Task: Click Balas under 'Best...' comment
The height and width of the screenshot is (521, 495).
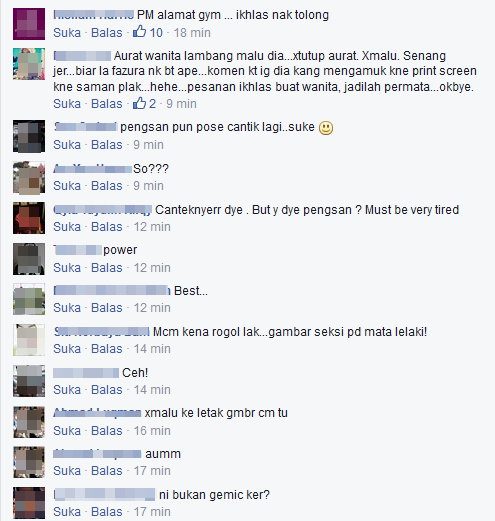Action: click(107, 308)
